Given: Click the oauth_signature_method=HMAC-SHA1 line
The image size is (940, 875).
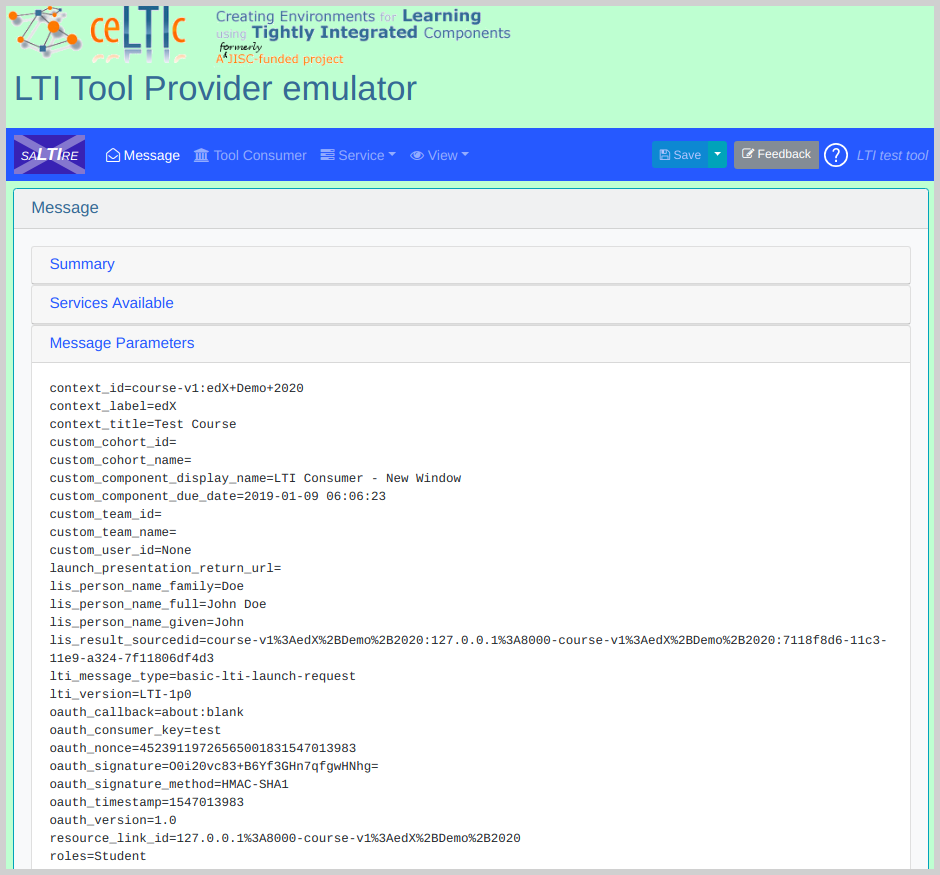Looking at the screenshot, I should coord(169,784).
